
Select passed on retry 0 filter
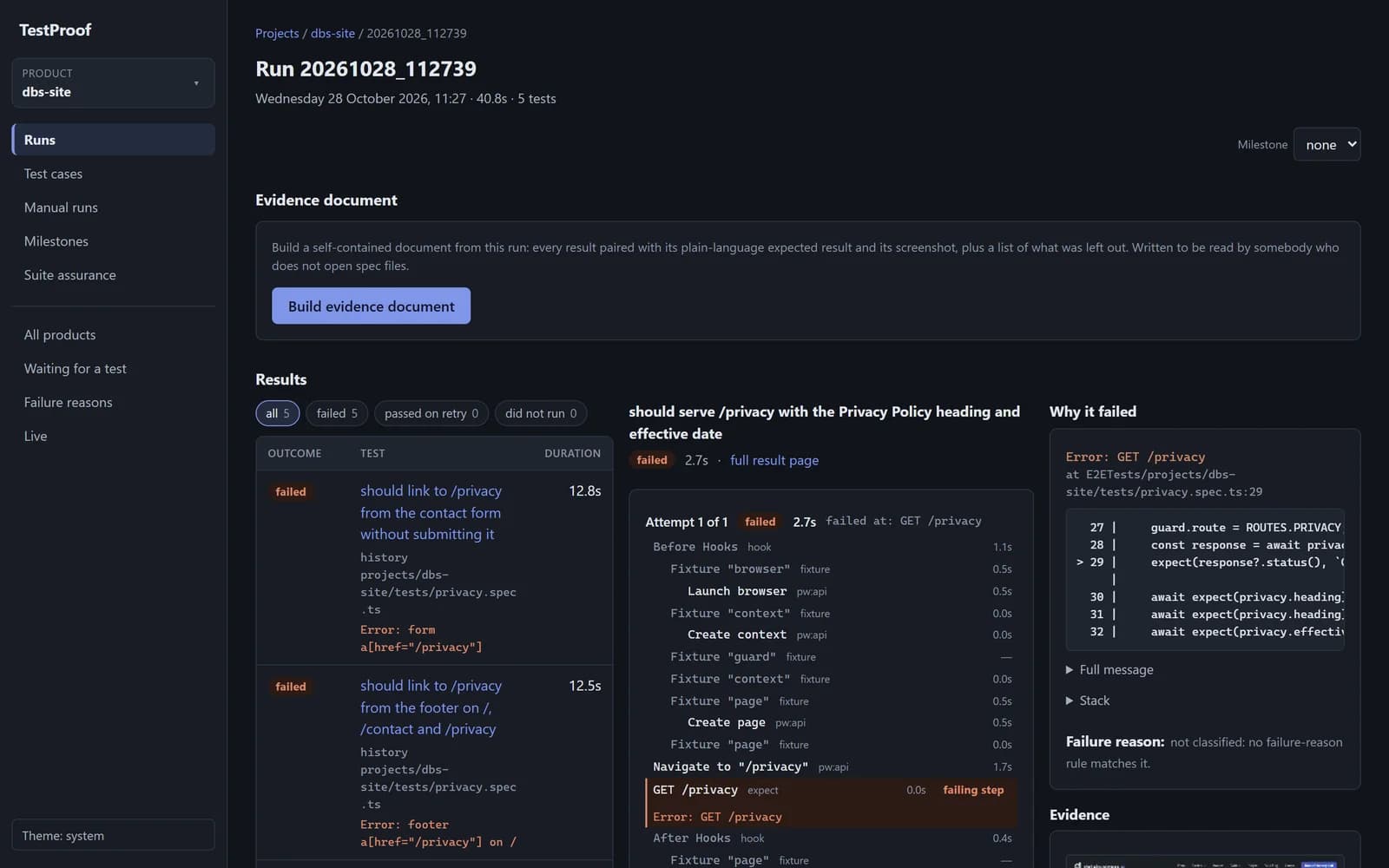click(x=431, y=413)
